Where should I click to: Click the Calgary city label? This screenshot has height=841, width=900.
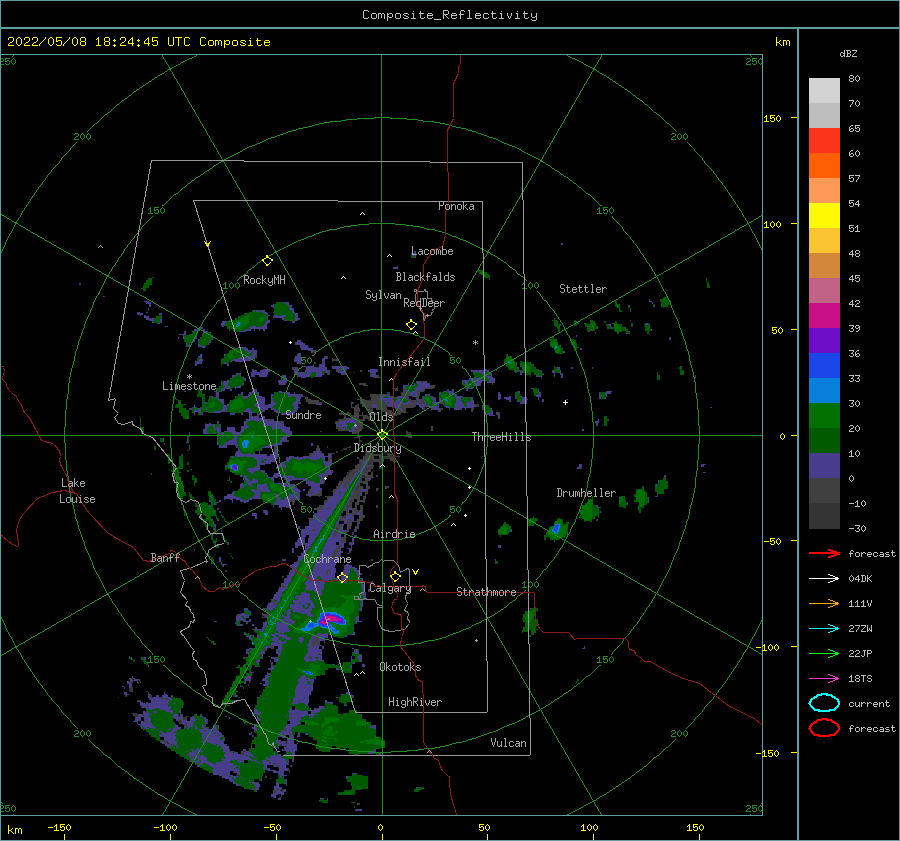[x=390, y=588]
